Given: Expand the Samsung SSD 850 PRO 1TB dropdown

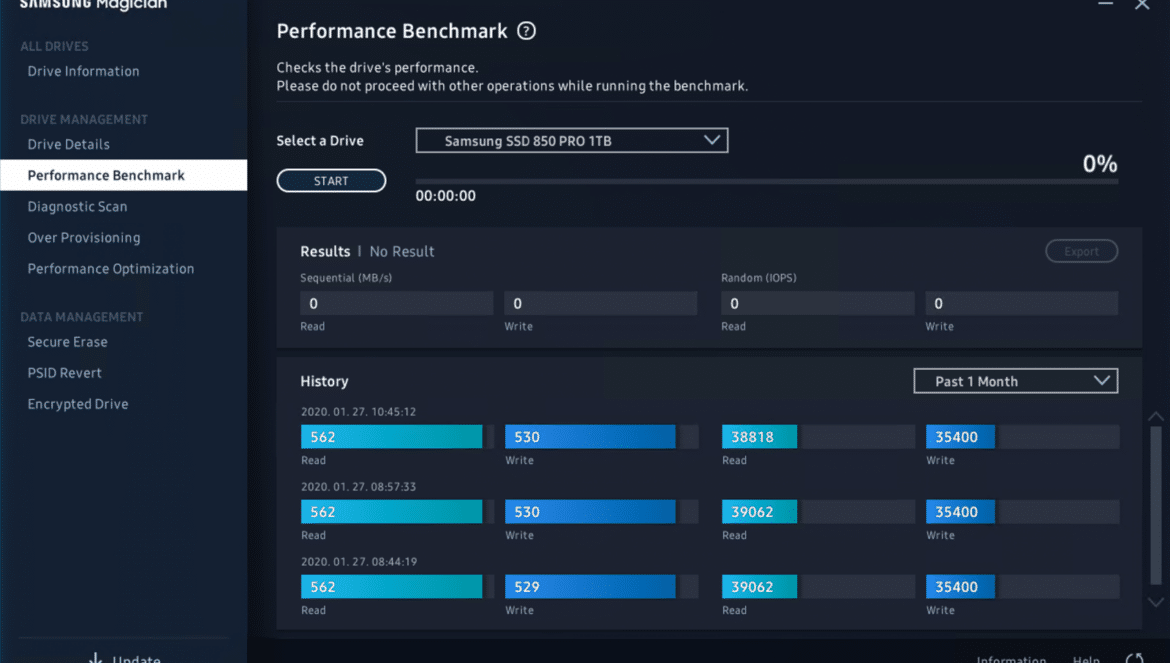Looking at the screenshot, I should (572, 141).
